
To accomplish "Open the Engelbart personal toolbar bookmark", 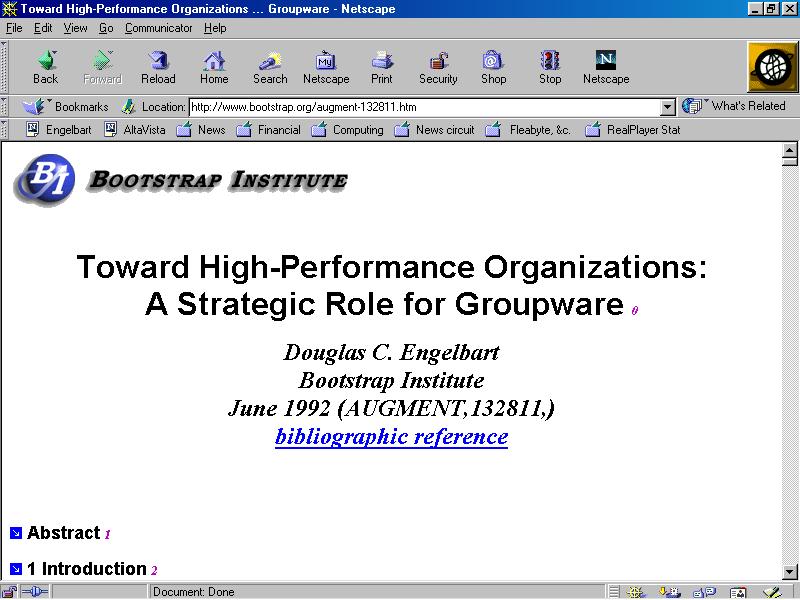I will (x=59, y=130).
